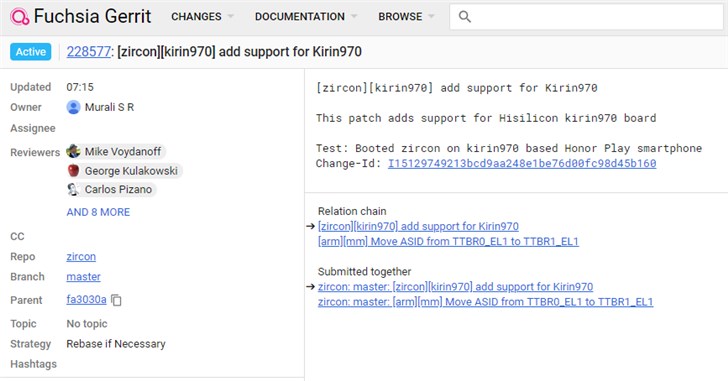728x381 pixels.
Task: Open change number 228577 link
Action: pyautogui.click(x=88, y=52)
